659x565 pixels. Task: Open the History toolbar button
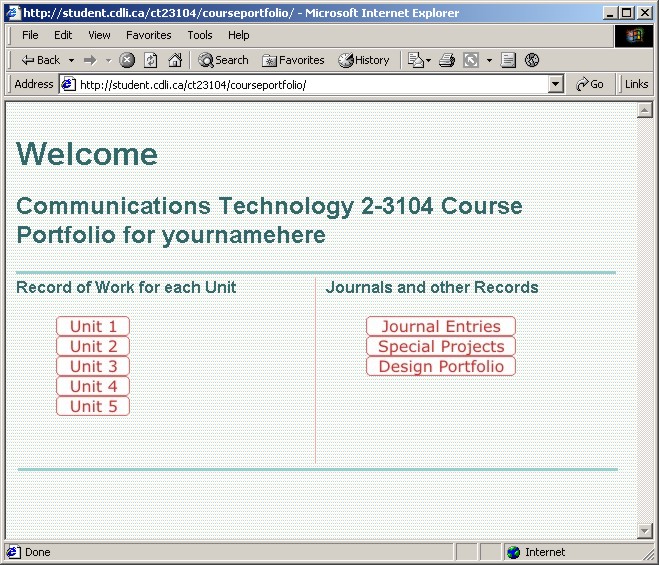364,60
